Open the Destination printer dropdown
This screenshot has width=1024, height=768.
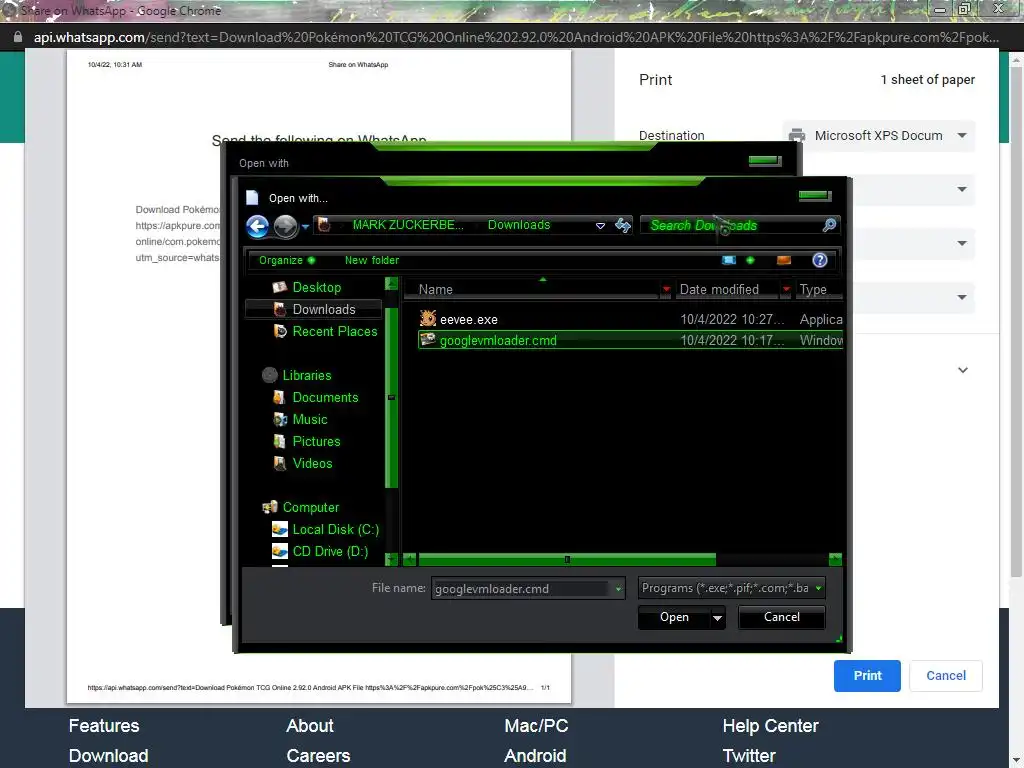click(x=878, y=136)
